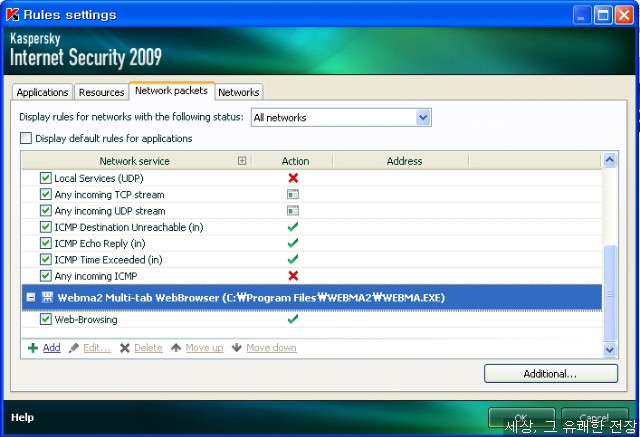
Task: Toggle Display default rules for applications
Action: click(x=26, y=138)
